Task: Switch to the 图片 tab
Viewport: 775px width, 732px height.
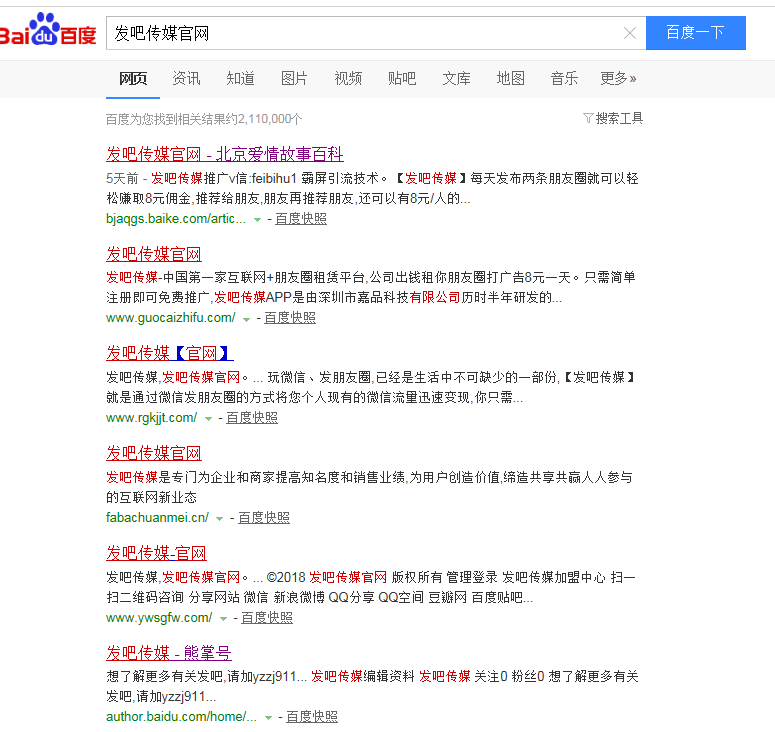Action: point(294,79)
